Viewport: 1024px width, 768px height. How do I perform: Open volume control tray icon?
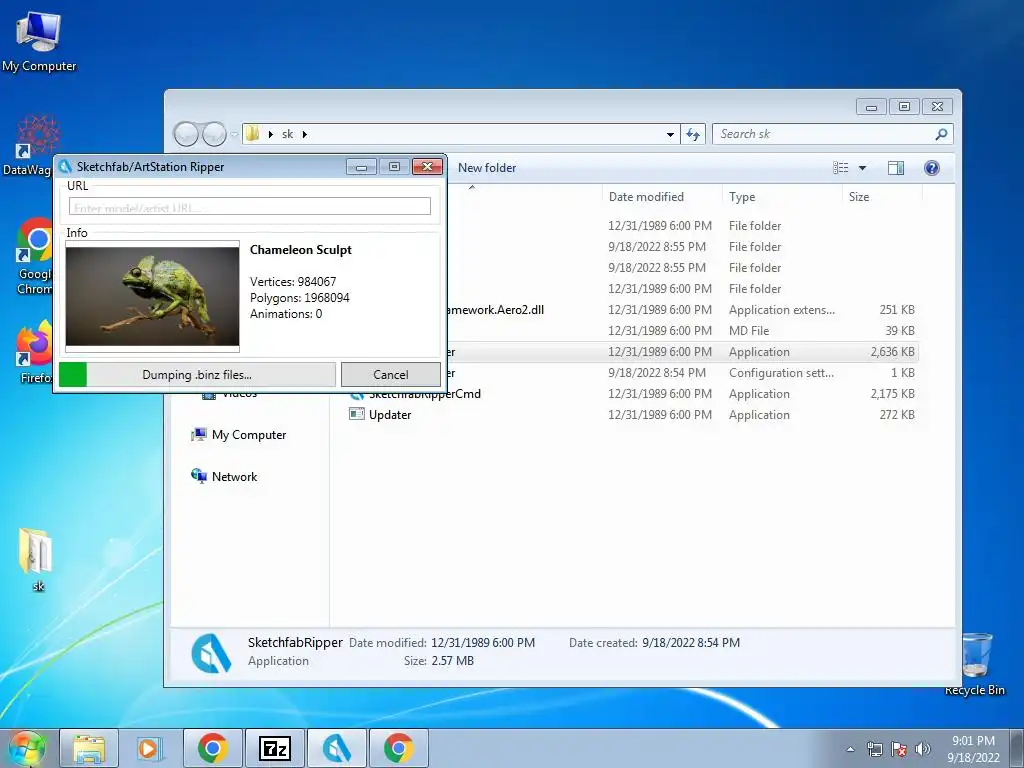point(923,749)
